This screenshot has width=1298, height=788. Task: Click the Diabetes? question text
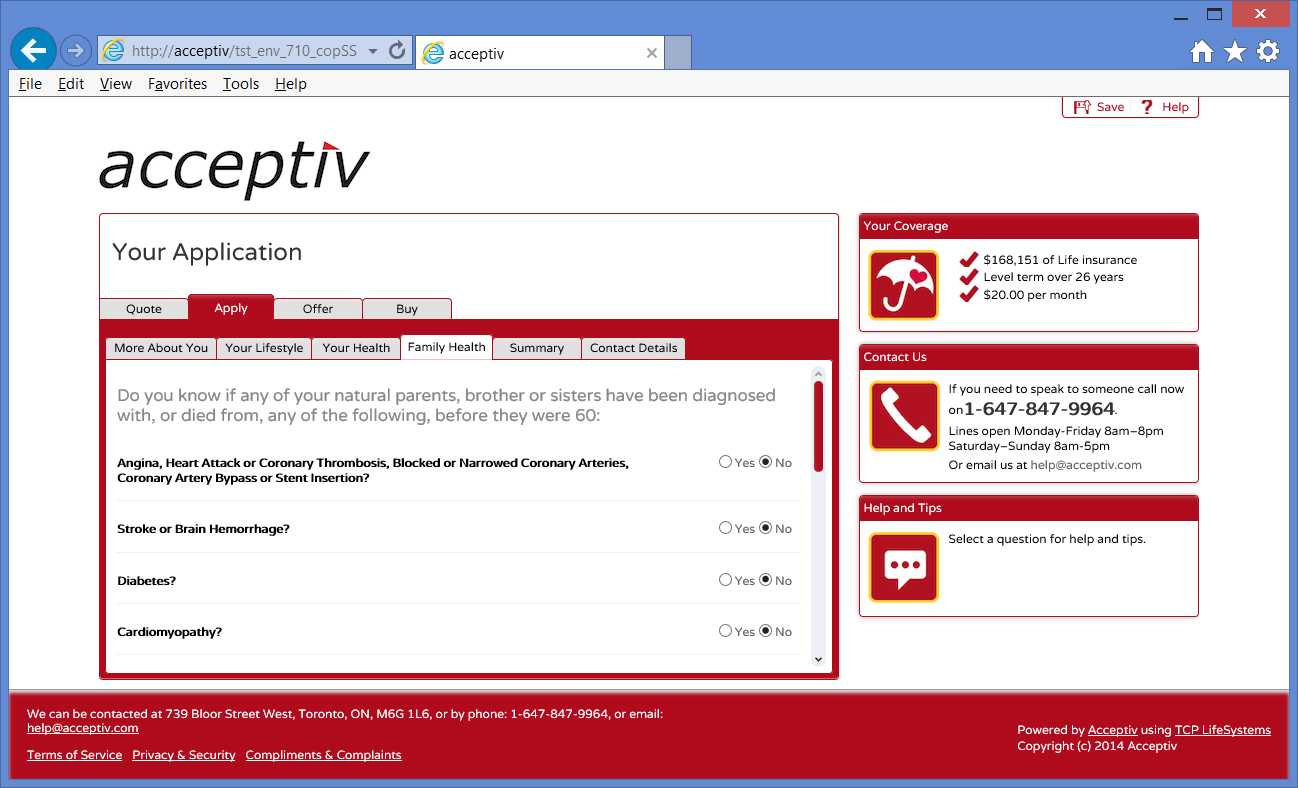tap(147, 581)
